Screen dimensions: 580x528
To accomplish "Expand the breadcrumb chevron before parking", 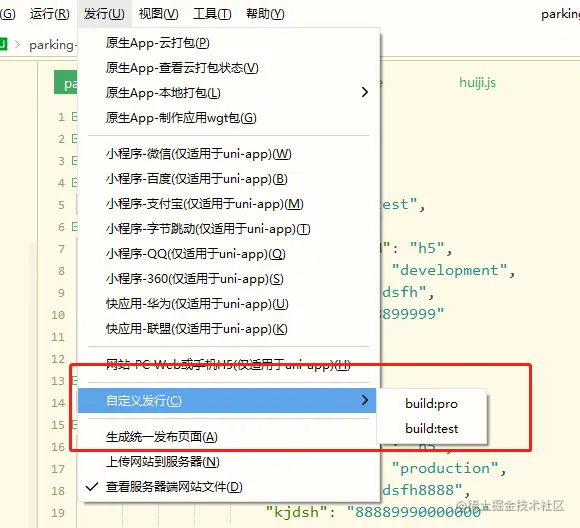I will click(x=17, y=44).
